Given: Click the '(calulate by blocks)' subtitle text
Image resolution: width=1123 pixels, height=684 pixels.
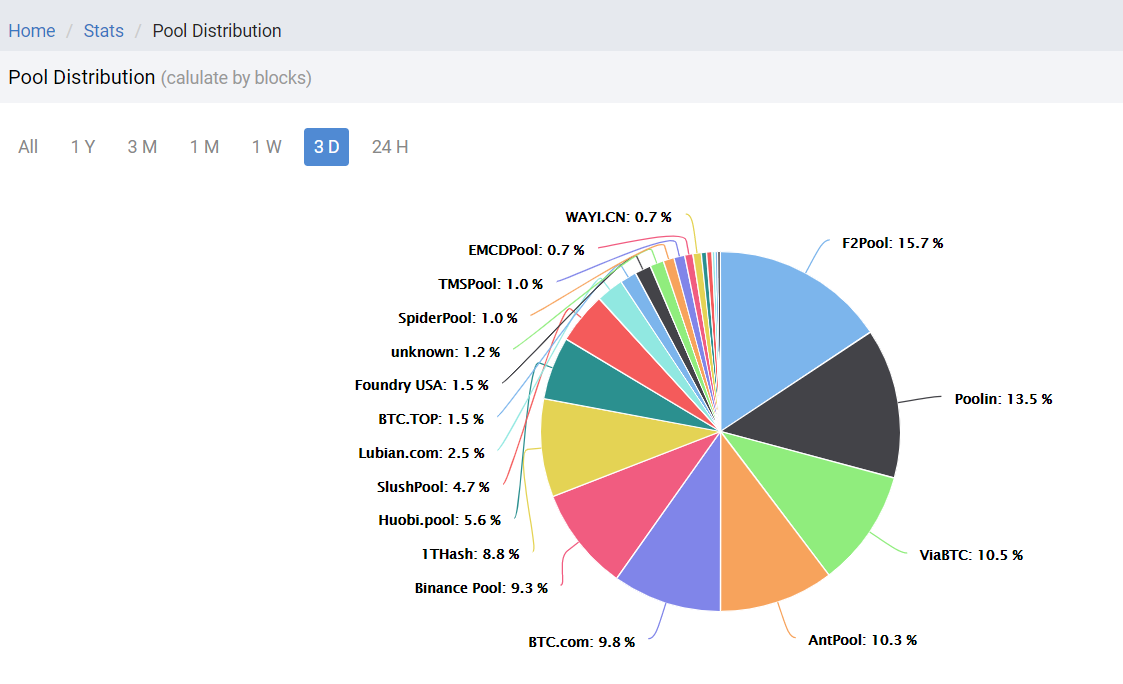Looking at the screenshot, I should click(236, 78).
